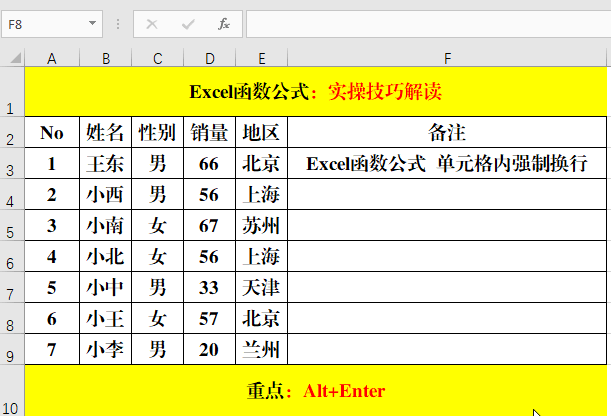Select the cell containing 苏州
Image resolution: width=611 pixels, height=416 pixels.
pyautogui.click(x=261, y=226)
